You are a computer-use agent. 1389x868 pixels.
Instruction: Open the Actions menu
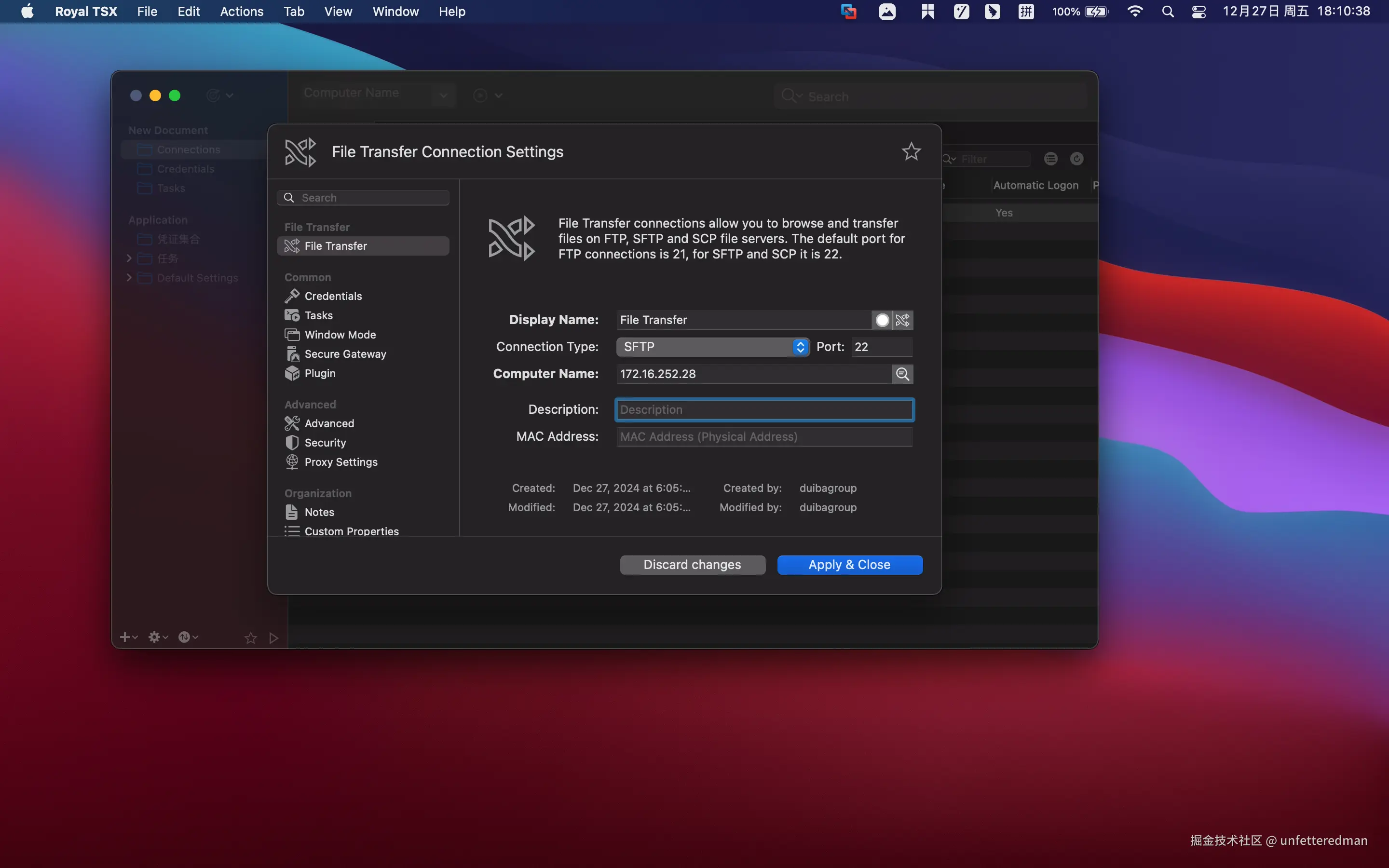[242, 12]
